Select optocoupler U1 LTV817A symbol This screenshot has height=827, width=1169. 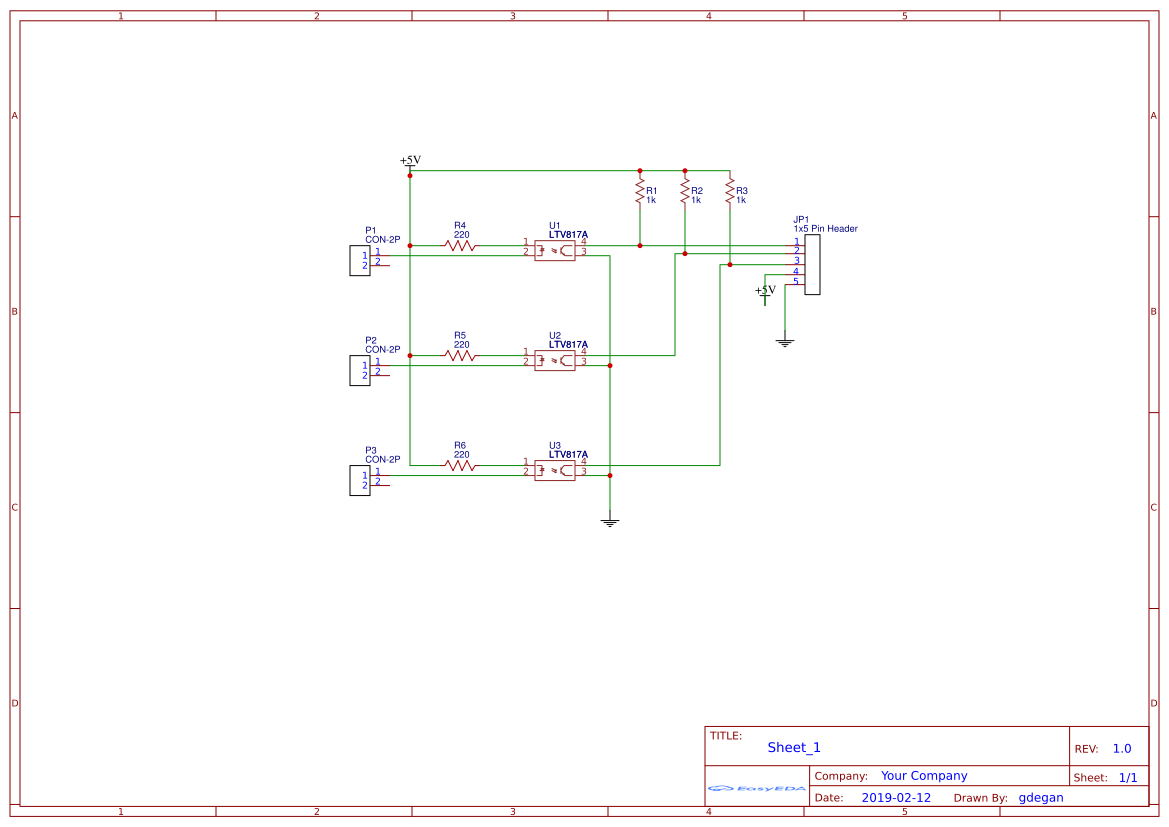[556, 250]
